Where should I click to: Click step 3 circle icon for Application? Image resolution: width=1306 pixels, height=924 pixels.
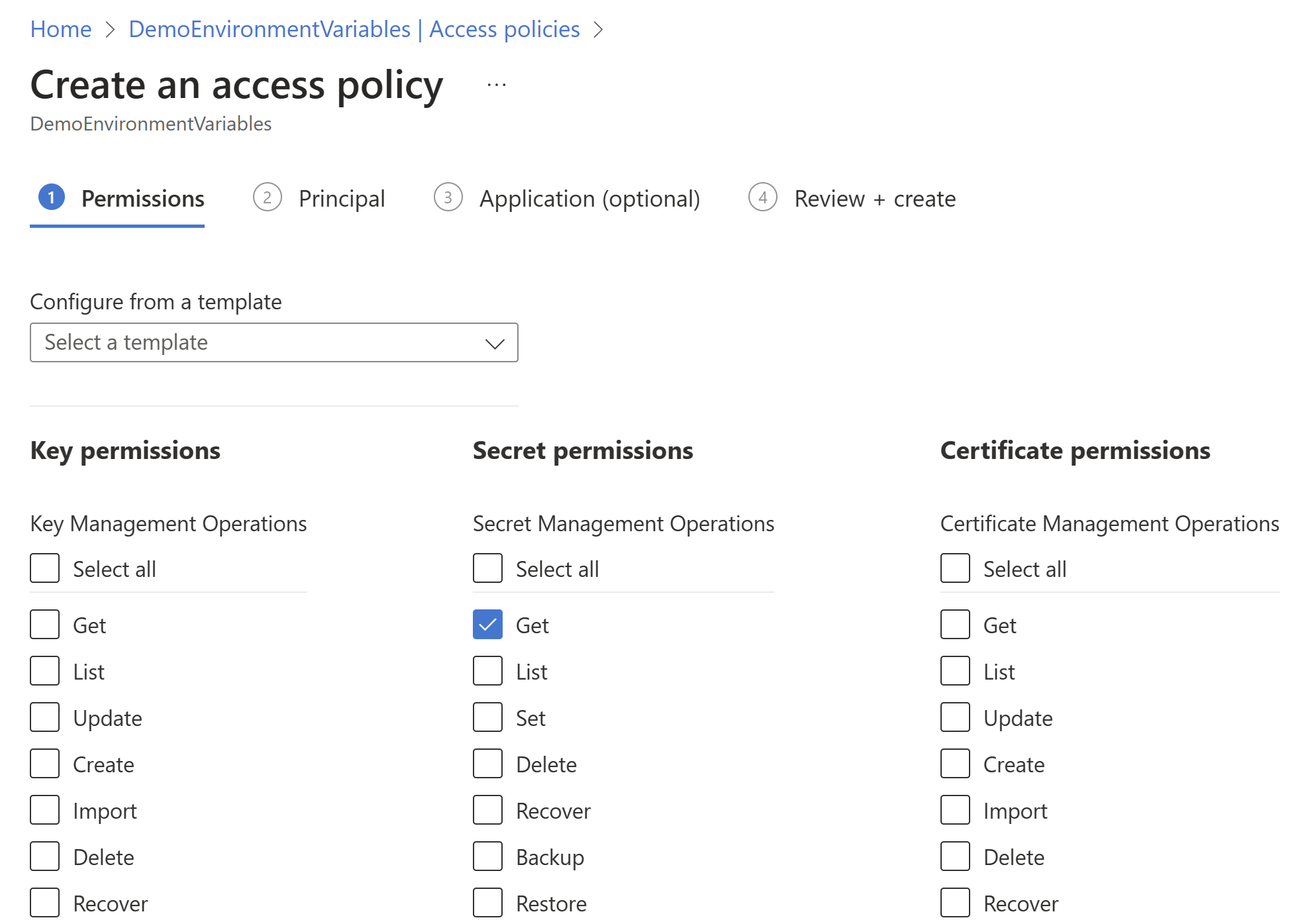tap(448, 197)
